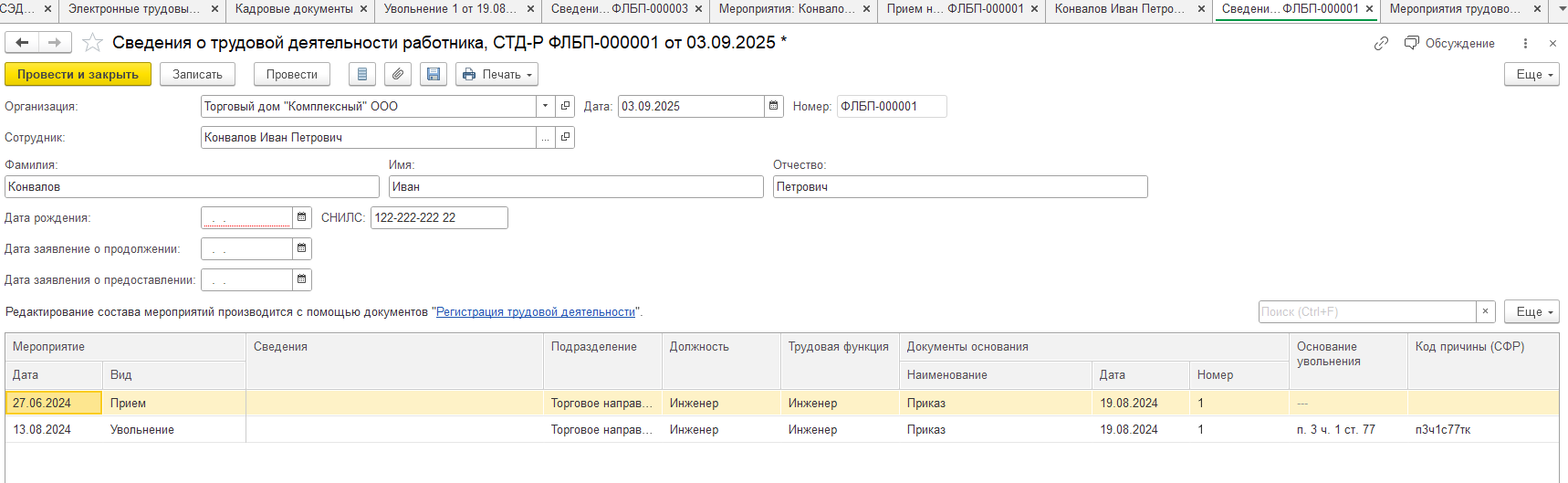1568x483 pixels.
Task: Click the floppy disk save icon
Action: click(434, 75)
